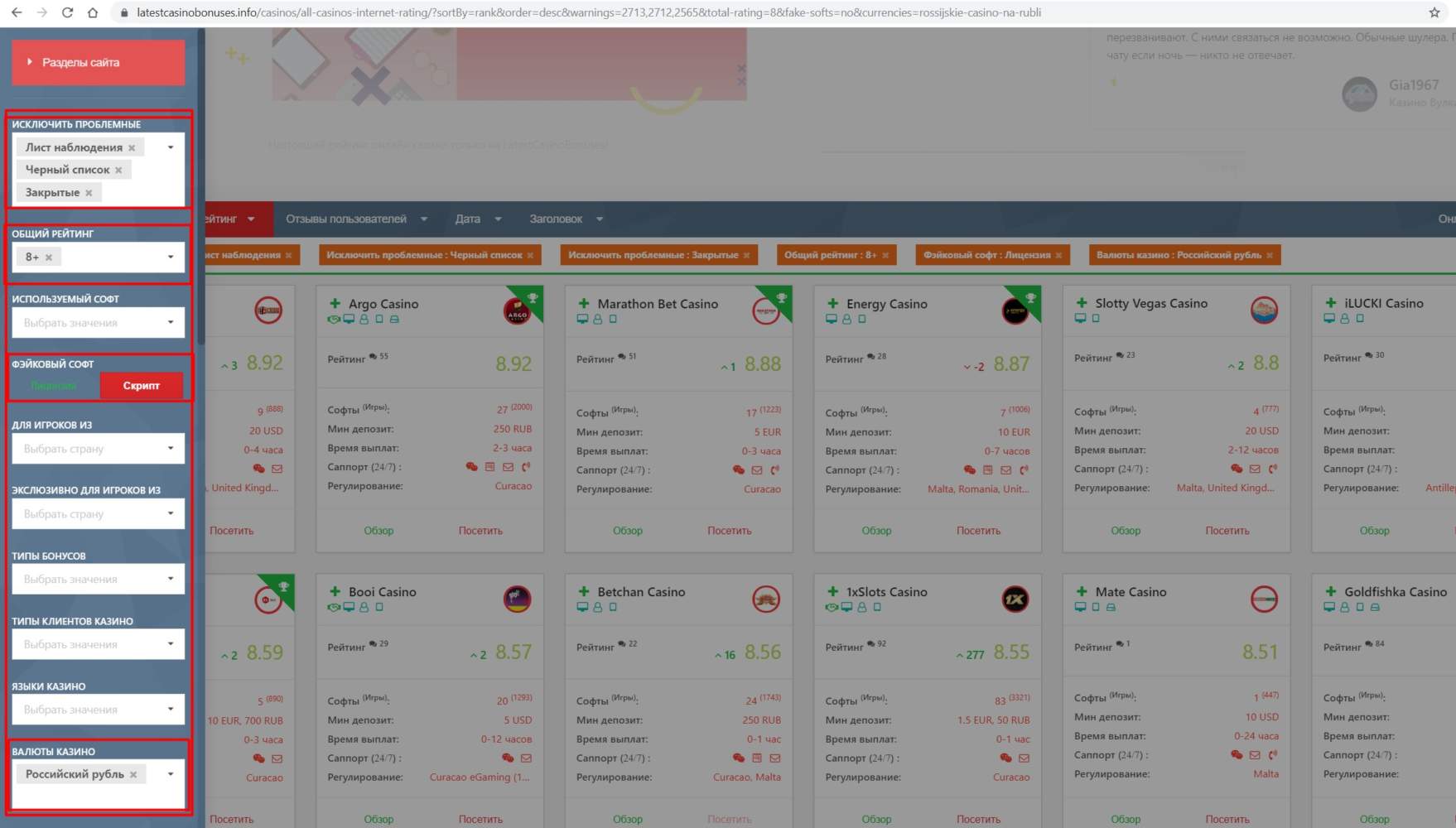Toggle fake soft filter to Лицензия
The image size is (1456, 828).
(x=54, y=386)
